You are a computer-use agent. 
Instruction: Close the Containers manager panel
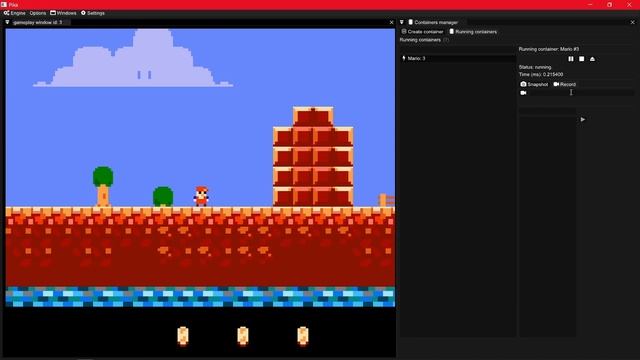(x=633, y=22)
